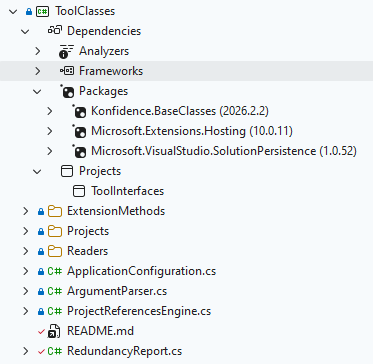Image resolution: width=373 pixels, height=364 pixels.
Task: Select the Dependencies label
Action: click(x=104, y=31)
